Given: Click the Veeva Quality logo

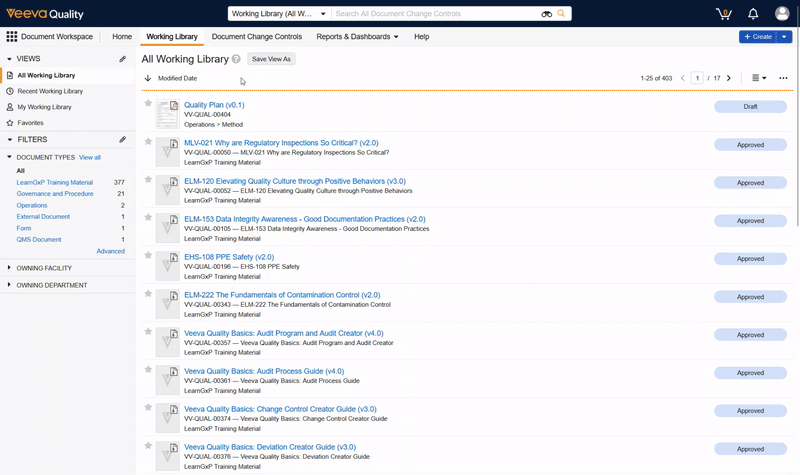Looking at the screenshot, I should click(44, 14).
